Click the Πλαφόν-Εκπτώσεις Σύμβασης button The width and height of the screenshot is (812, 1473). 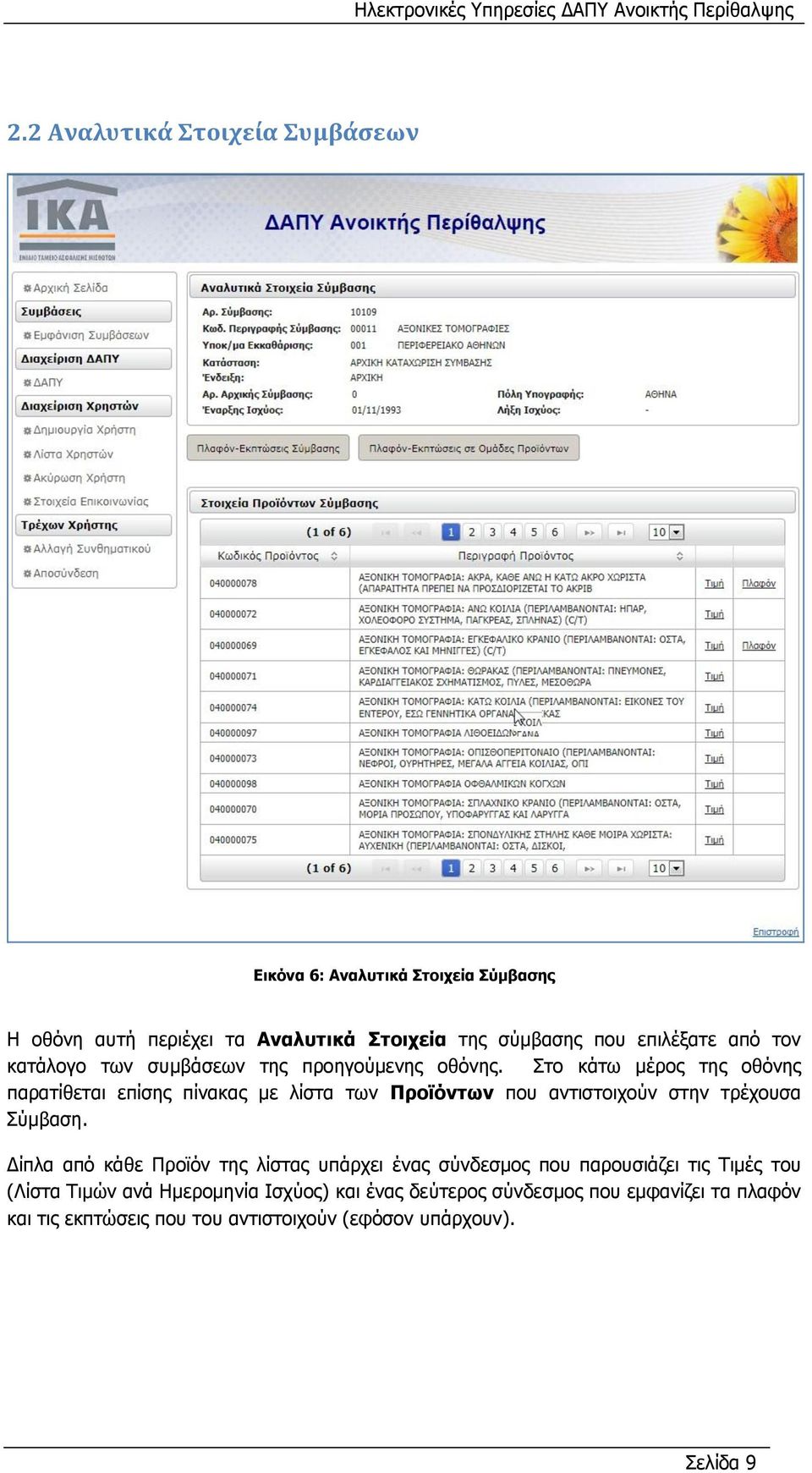268,448
